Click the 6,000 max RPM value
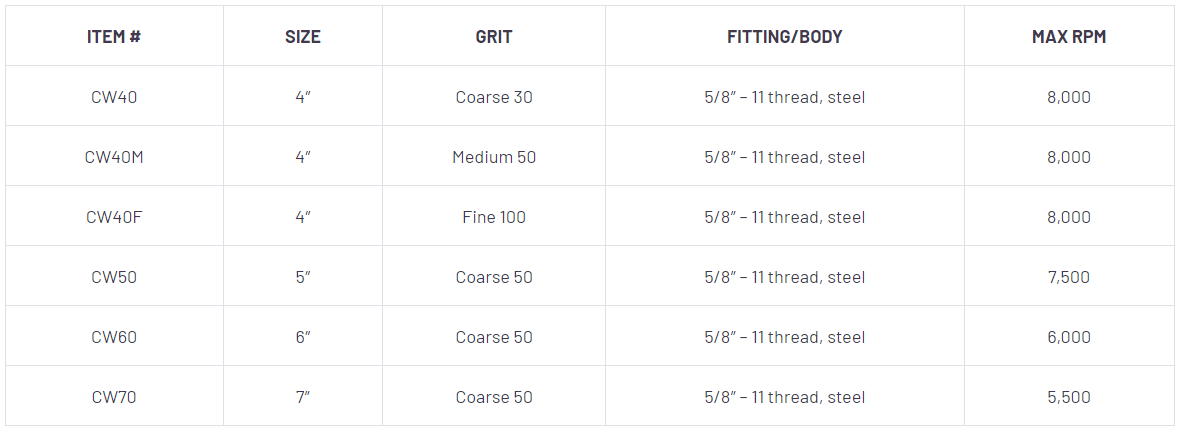Screen dimensions: 1178x428 (x=1069, y=337)
